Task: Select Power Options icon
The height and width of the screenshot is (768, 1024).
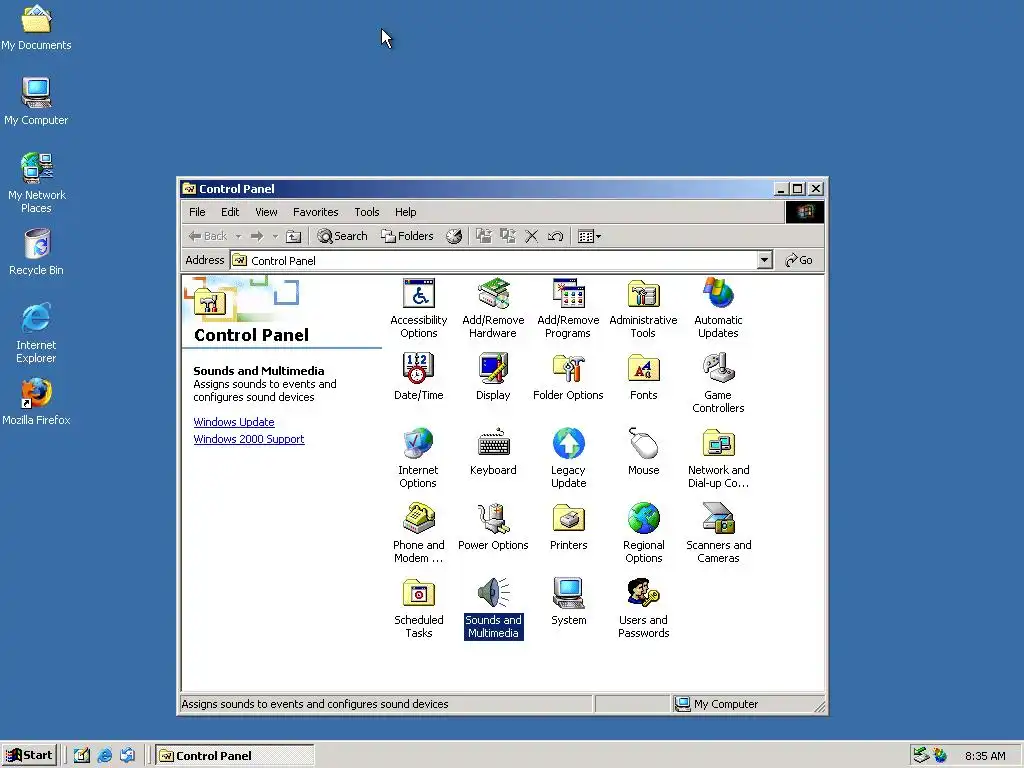Action: pyautogui.click(x=493, y=527)
